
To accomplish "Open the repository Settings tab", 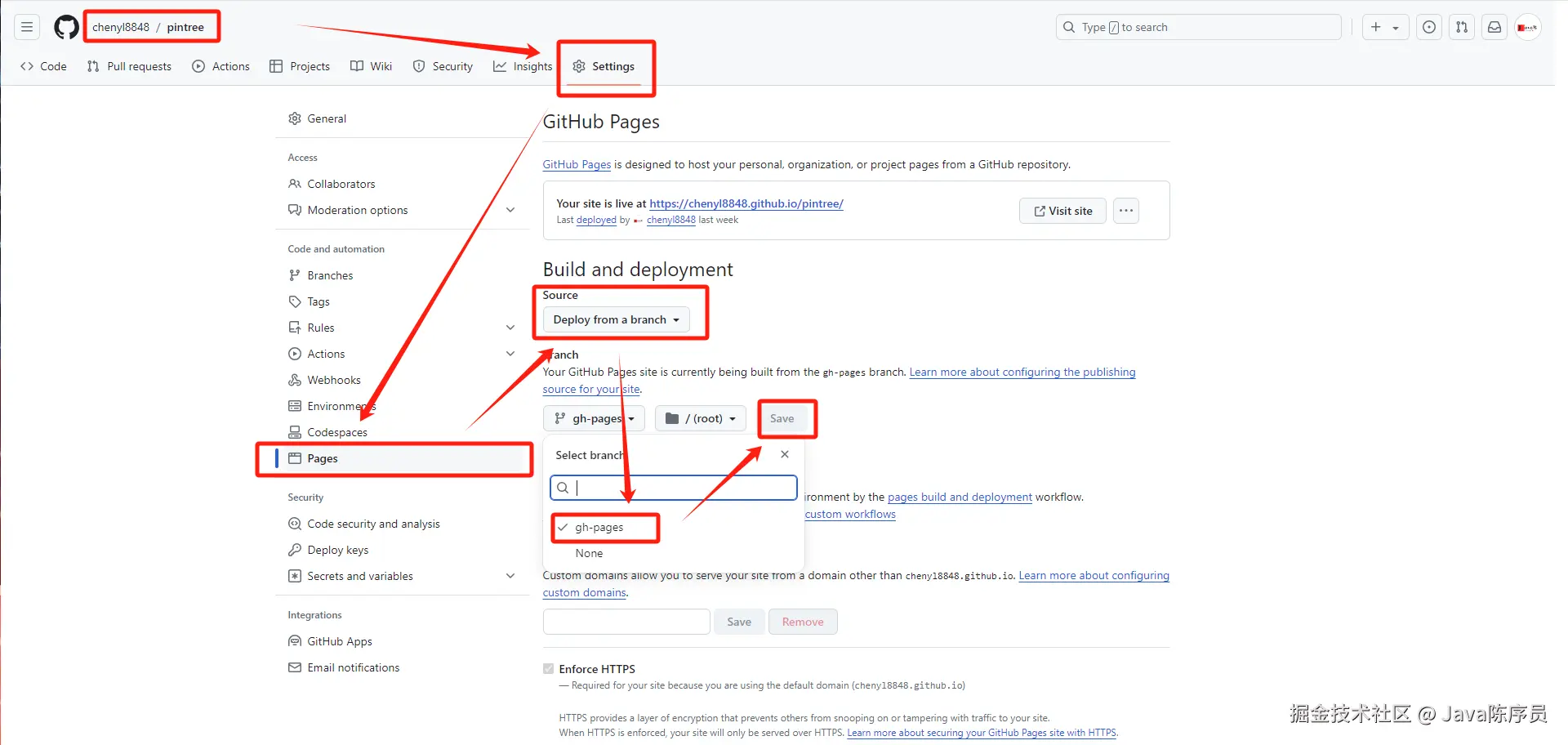I will click(604, 66).
